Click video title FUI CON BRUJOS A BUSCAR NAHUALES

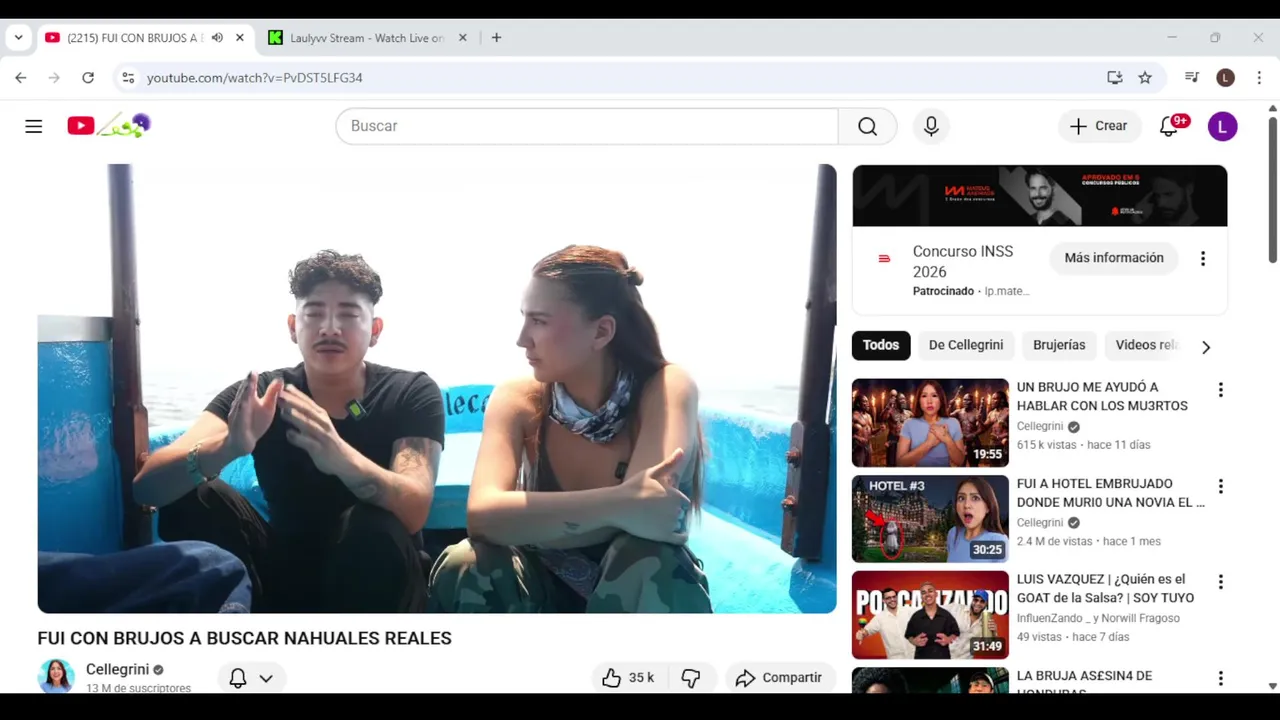pyautogui.click(x=245, y=638)
